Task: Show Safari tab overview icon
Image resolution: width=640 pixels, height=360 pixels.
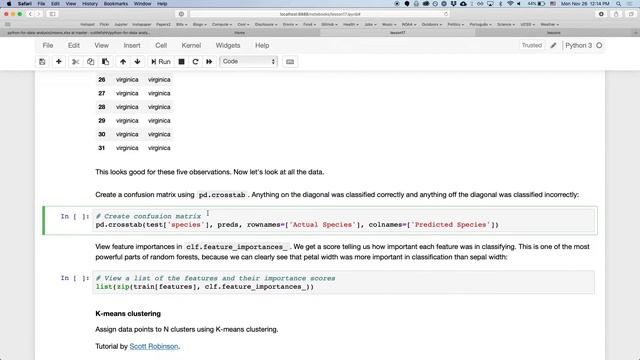Action: [x=631, y=14]
